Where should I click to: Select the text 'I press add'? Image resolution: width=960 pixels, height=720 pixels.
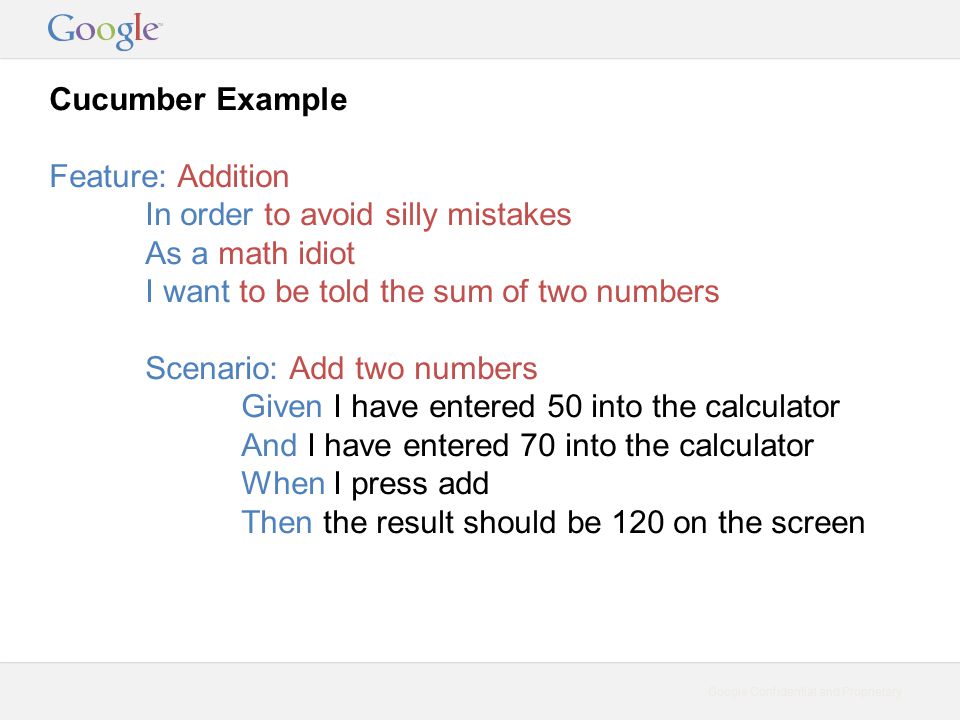411,484
